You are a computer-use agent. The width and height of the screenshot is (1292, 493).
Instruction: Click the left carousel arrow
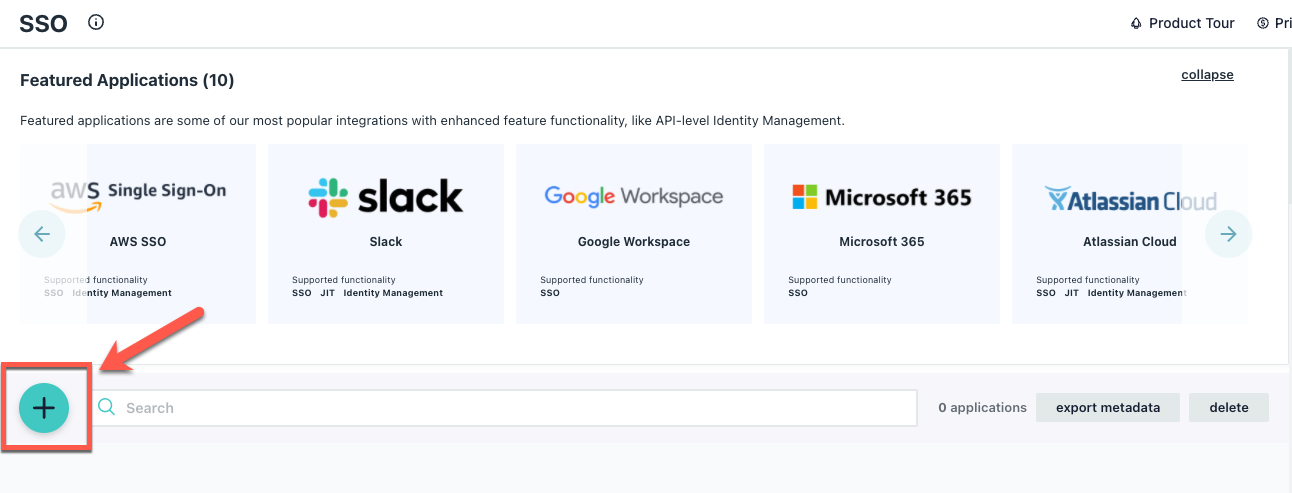42,234
